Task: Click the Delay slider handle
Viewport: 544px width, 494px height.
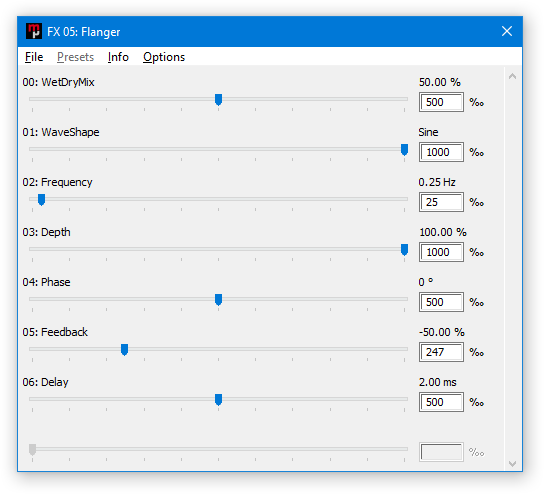Action: coord(218,399)
